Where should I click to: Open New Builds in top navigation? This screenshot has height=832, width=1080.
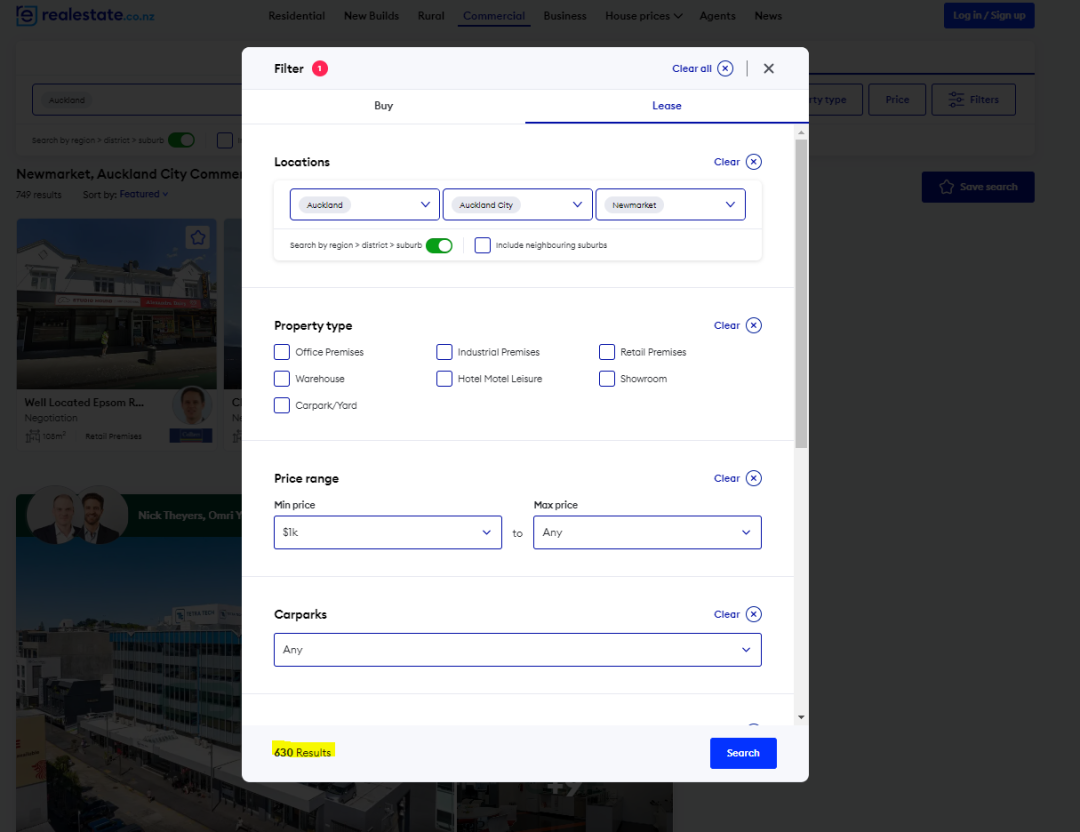click(371, 16)
